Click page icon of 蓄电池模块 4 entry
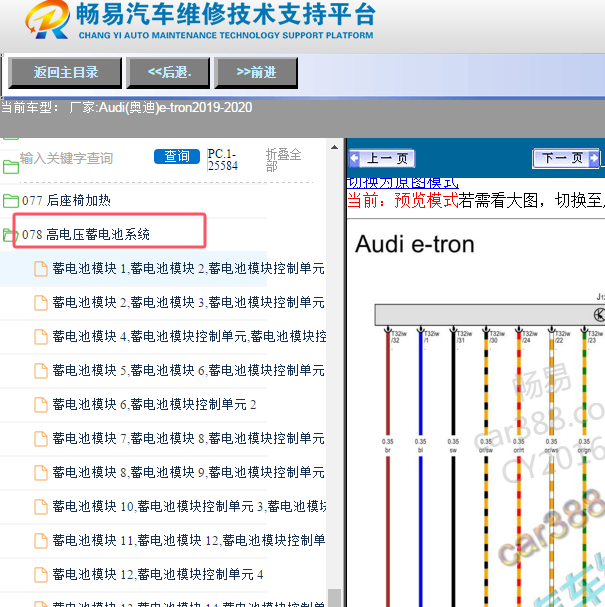Image resolution: width=605 pixels, height=607 pixels. (41, 337)
